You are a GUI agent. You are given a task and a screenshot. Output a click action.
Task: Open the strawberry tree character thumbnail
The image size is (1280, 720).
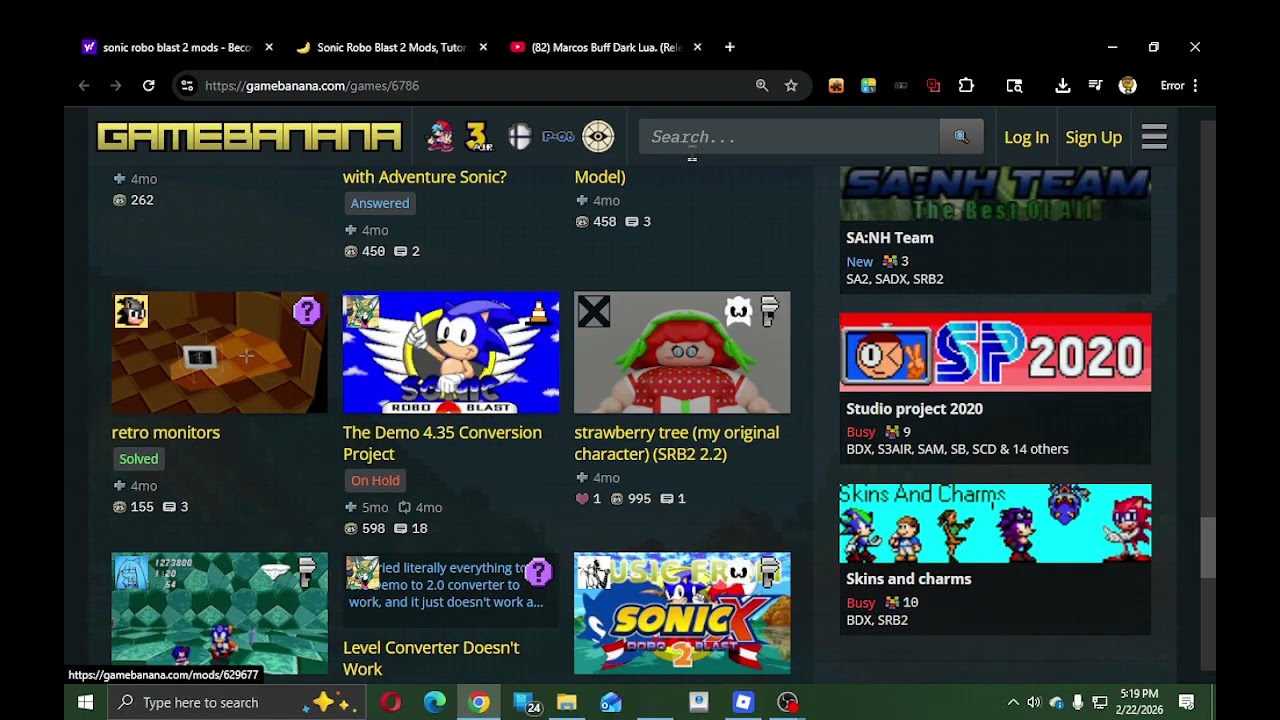click(682, 352)
